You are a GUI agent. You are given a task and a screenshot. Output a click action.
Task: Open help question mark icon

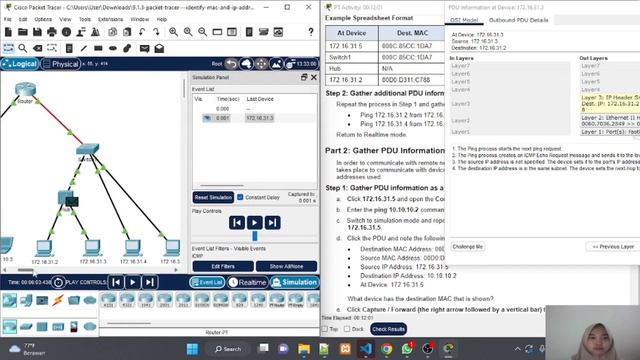click(x=311, y=32)
